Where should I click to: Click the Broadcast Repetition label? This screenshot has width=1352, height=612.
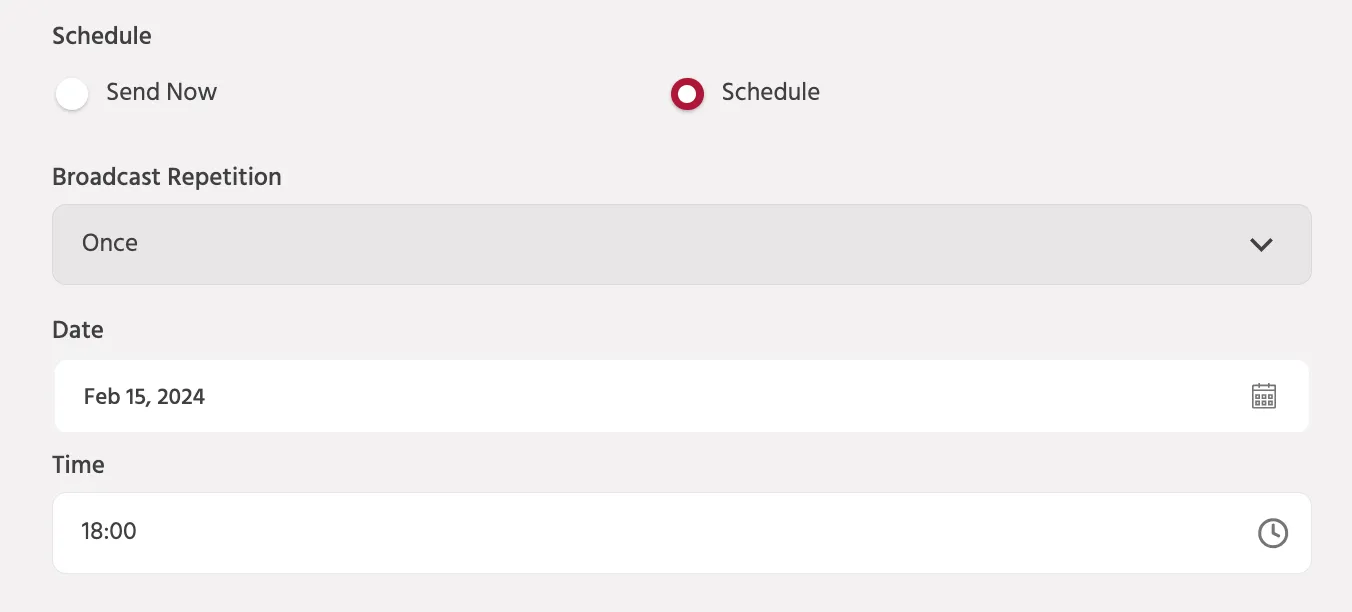pyautogui.click(x=167, y=177)
